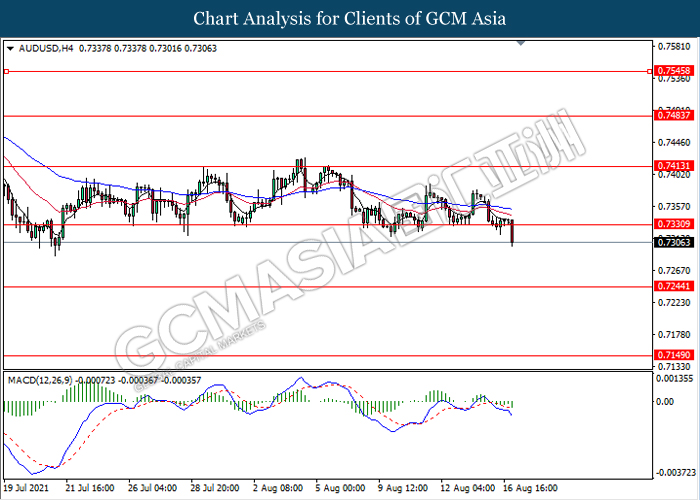
Task: Click the 16 Aug 16:00 time label
Action: coord(528,488)
